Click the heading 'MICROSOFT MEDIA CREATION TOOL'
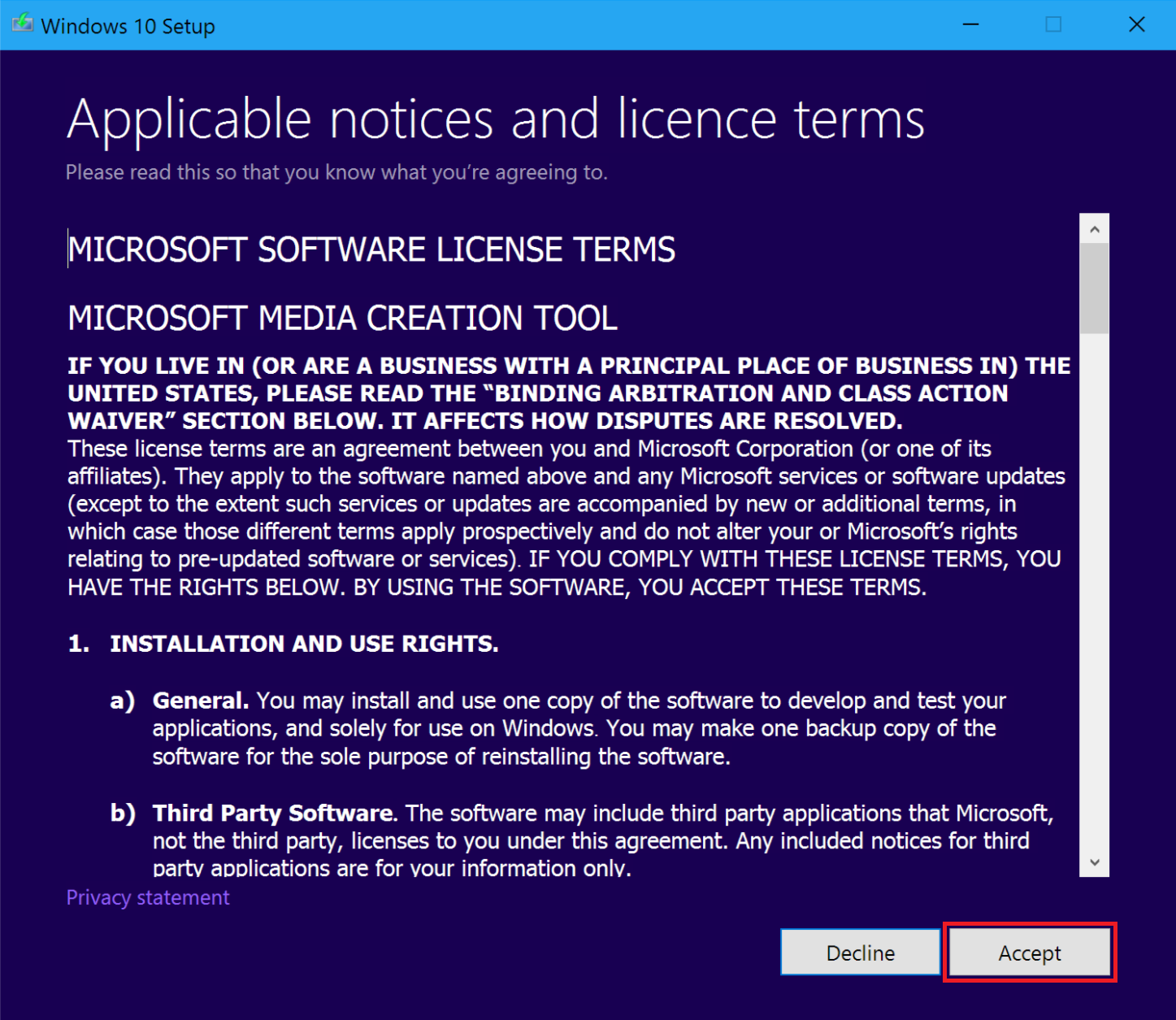Image resolution: width=1176 pixels, height=1020 pixels. coord(342,318)
